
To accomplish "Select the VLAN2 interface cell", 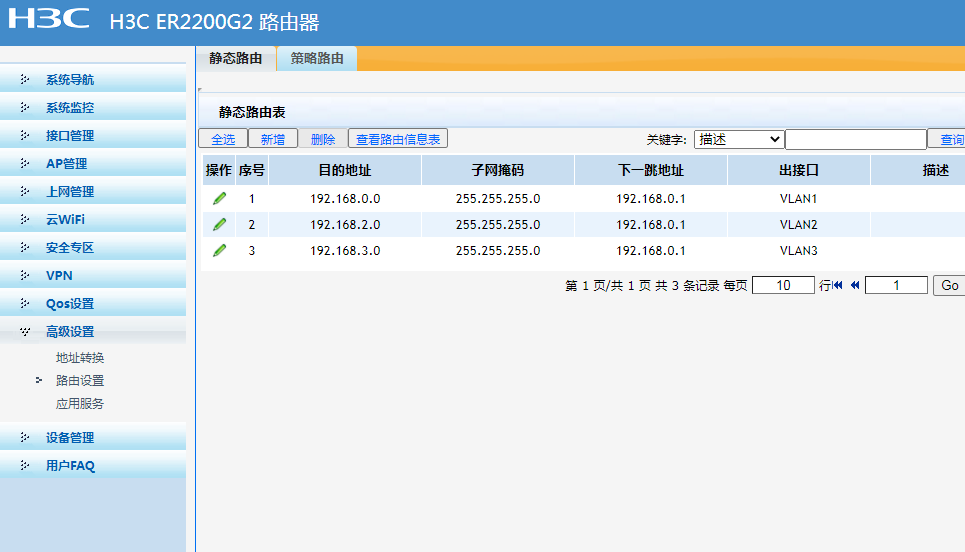I will (x=798, y=225).
